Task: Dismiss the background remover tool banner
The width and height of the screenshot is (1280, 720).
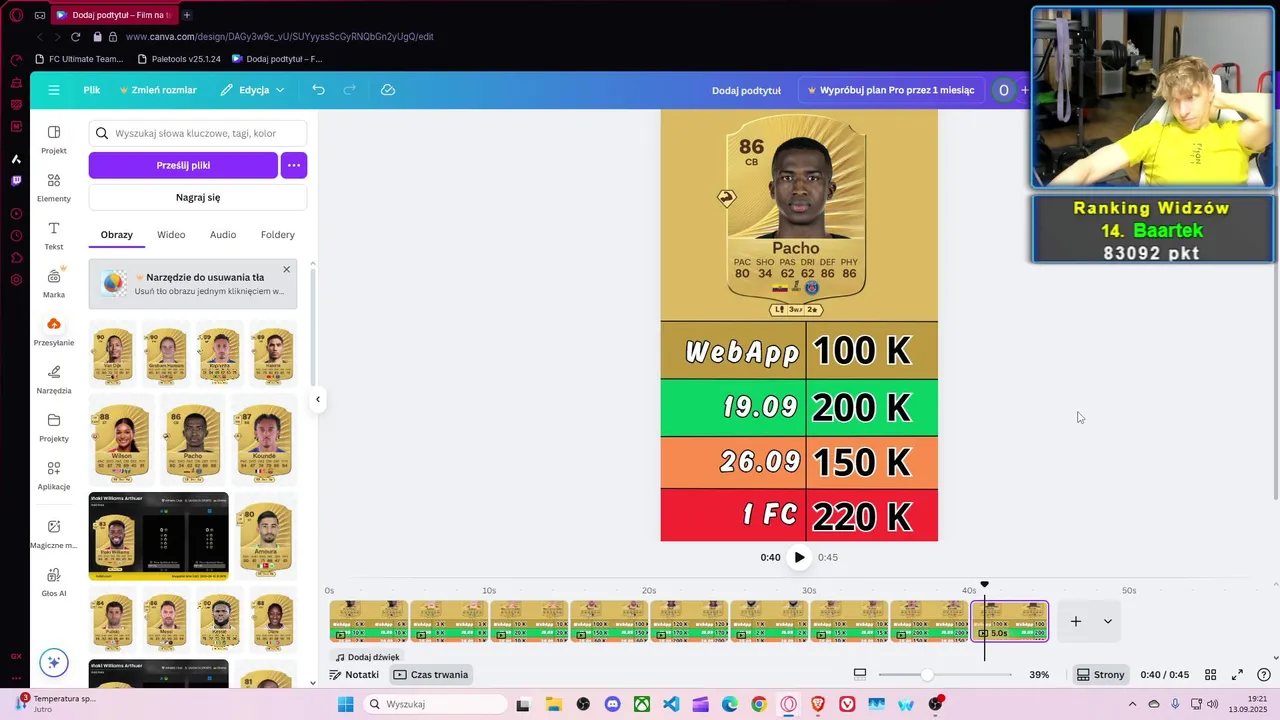Action: point(286,269)
